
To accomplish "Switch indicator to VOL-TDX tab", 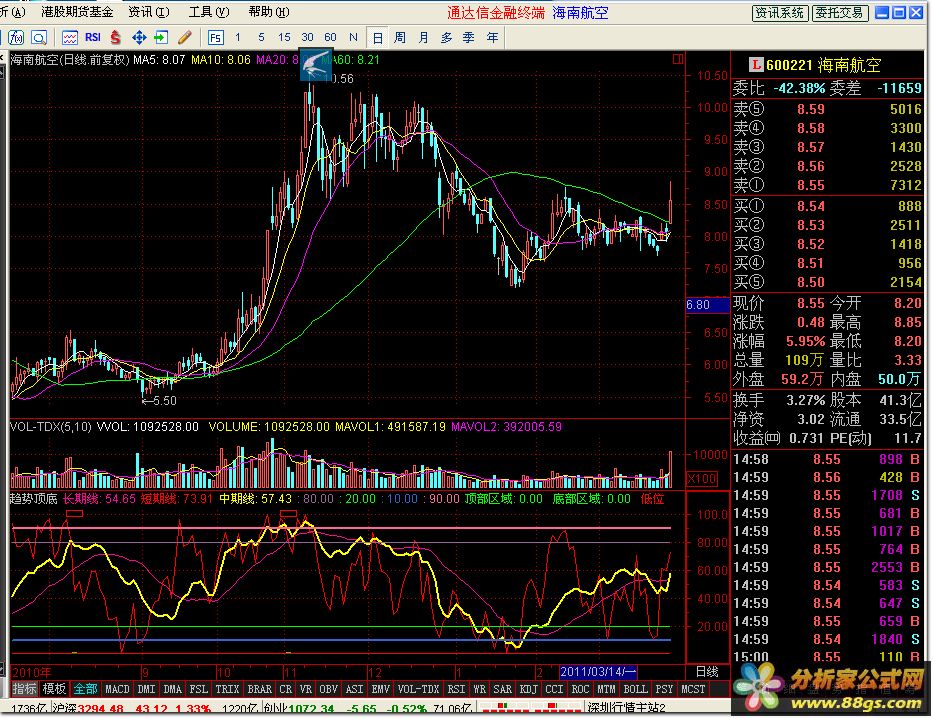I will pyautogui.click(x=418, y=689).
